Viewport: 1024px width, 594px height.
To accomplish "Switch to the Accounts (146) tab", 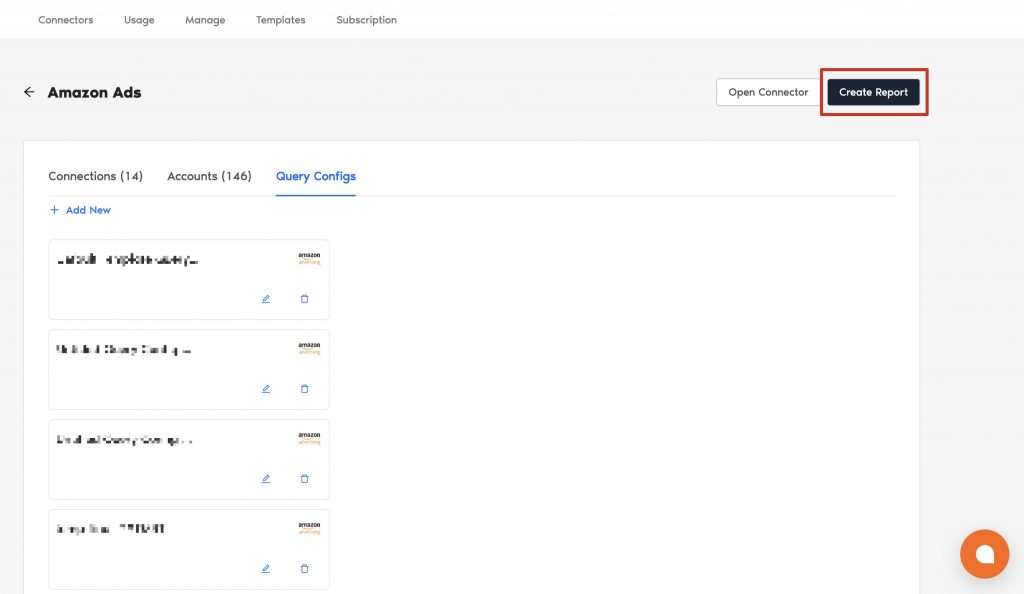I will pyautogui.click(x=209, y=176).
